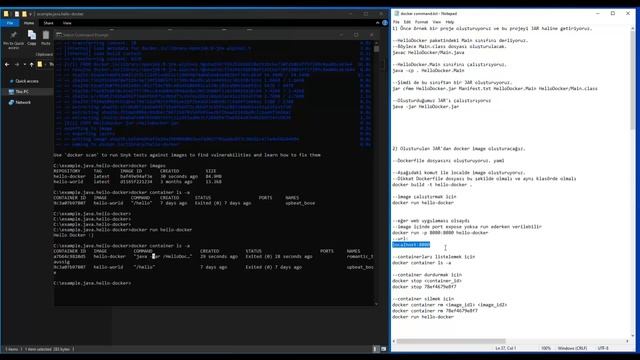Click 'Hello Docker :)' output in terminal
Viewport: 640px width, 360px height.
(x=73, y=235)
